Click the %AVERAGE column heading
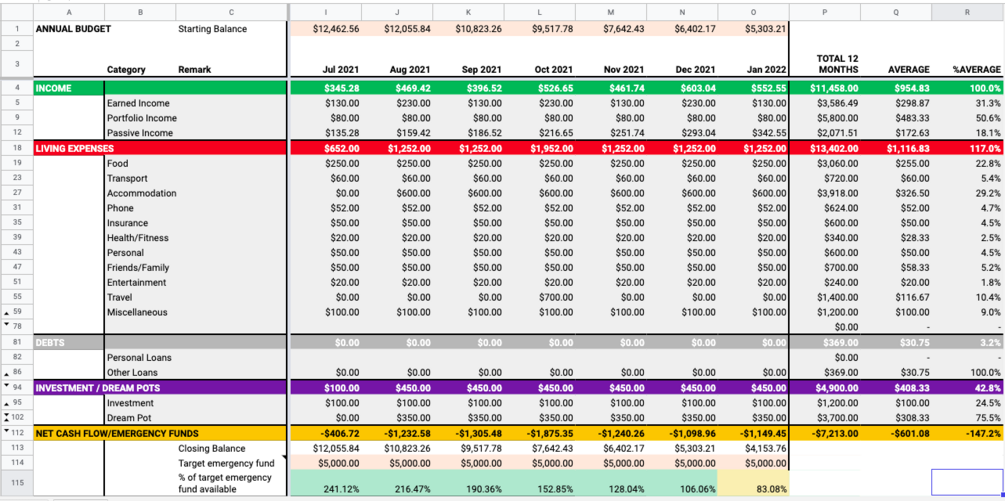 coord(976,69)
